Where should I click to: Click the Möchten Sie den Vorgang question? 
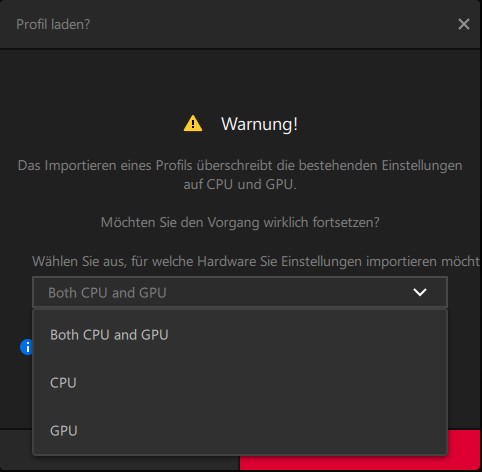pos(240,222)
